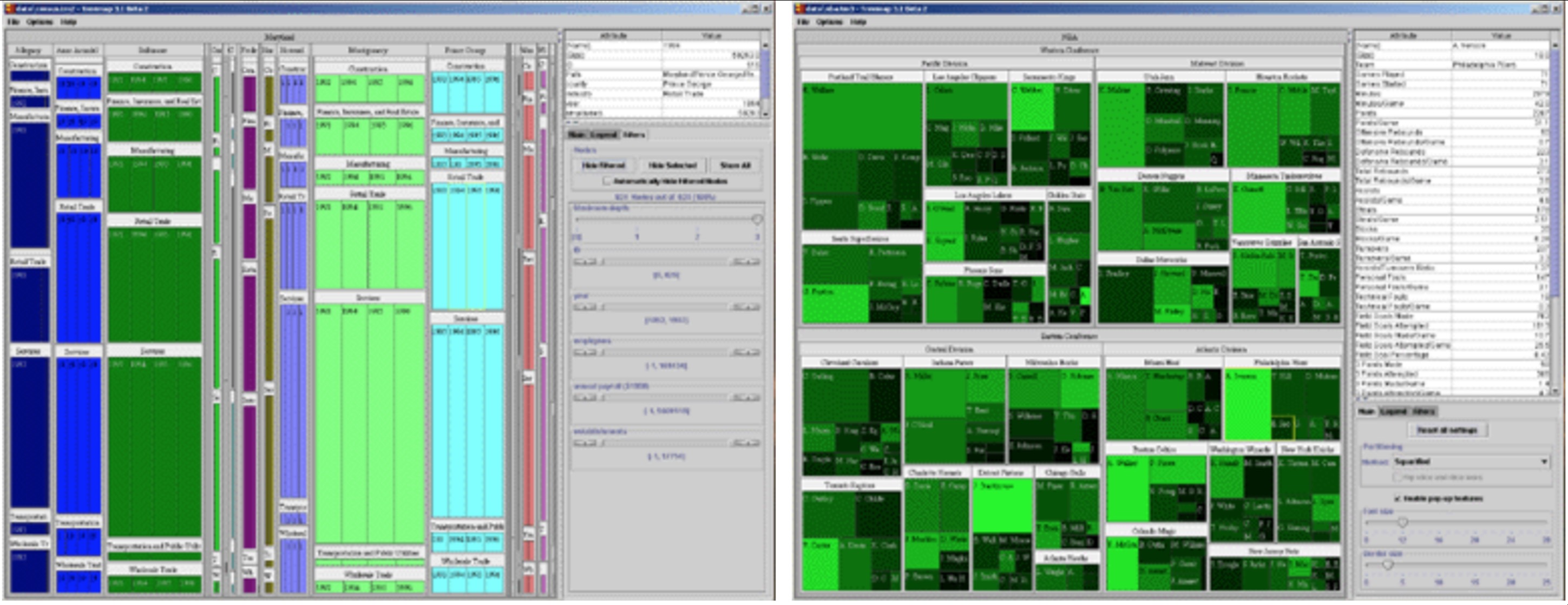The height and width of the screenshot is (605, 1568).
Task: Open Options menu in right Treemap window
Action: tap(829, 22)
